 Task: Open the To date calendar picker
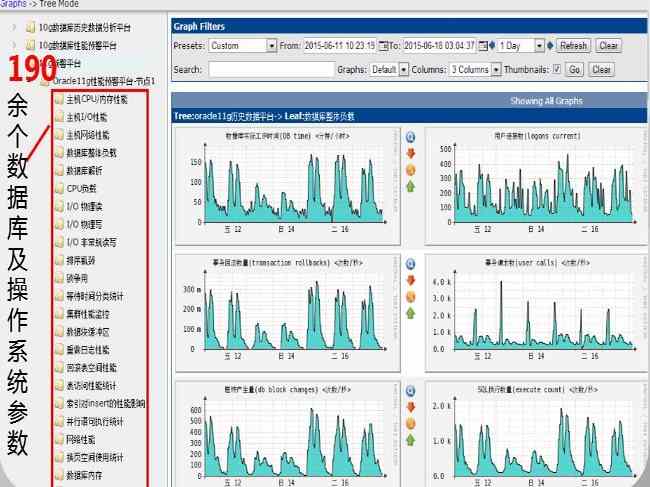tap(483, 46)
